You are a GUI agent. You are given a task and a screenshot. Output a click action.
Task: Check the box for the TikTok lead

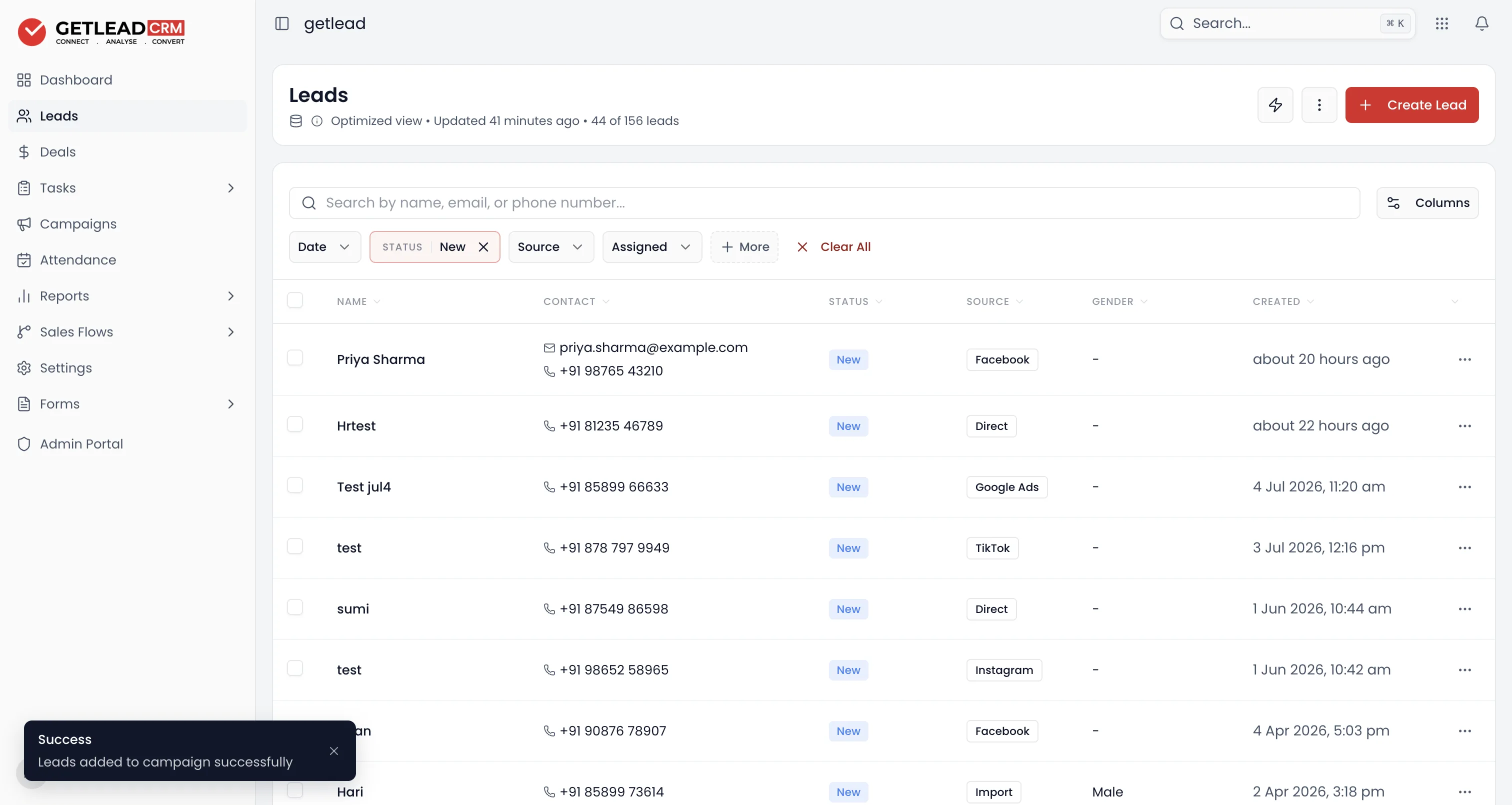[x=295, y=546]
